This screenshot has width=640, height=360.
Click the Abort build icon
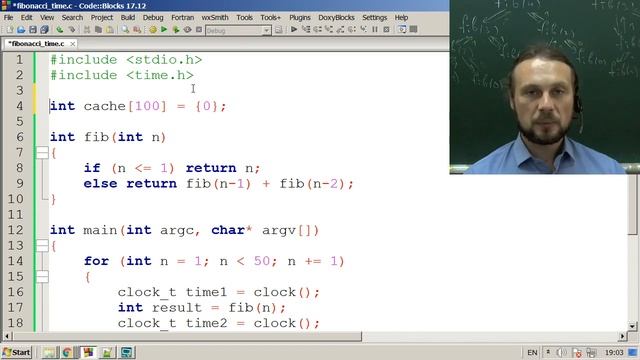tap(199, 30)
